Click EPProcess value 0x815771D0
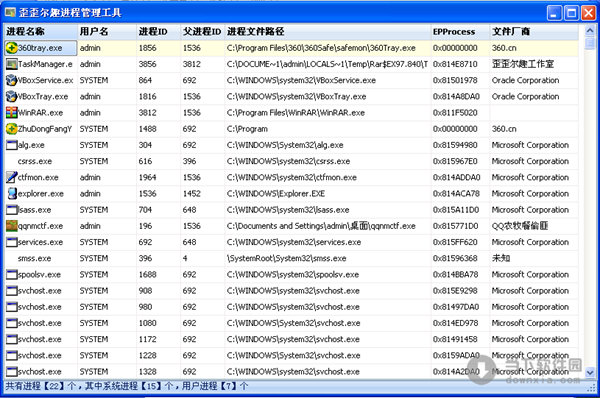Image resolution: width=600 pixels, height=398 pixels. point(455,226)
